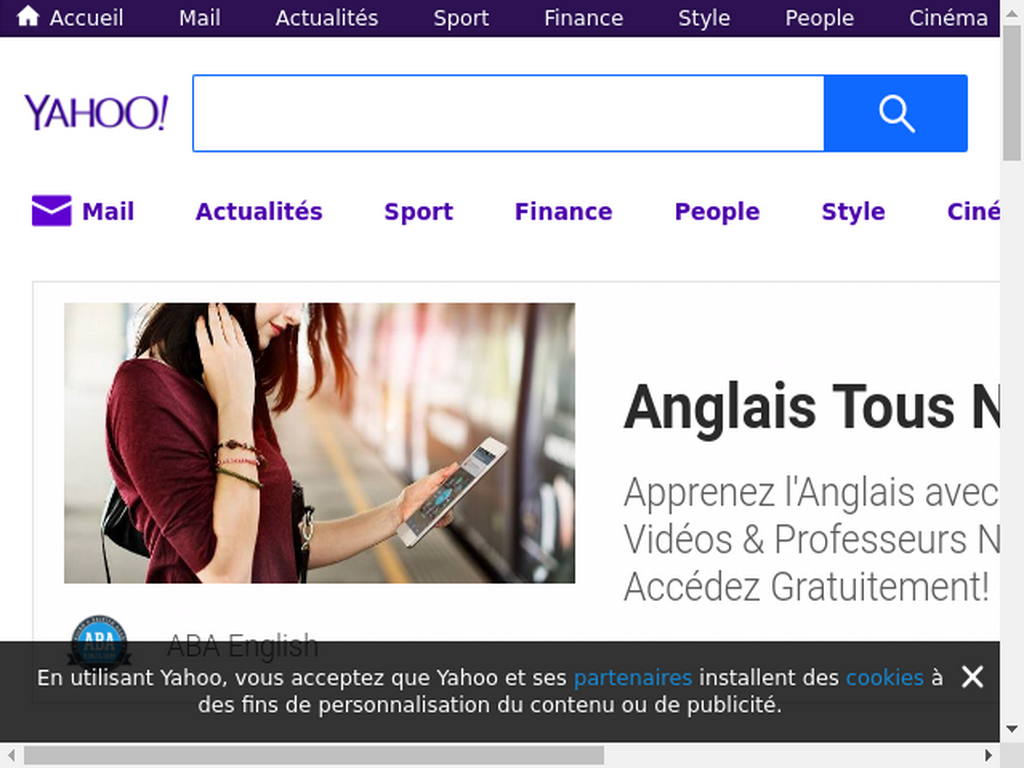Focus the Yahoo search input field
This screenshot has height=768, width=1024.
click(509, 114)
